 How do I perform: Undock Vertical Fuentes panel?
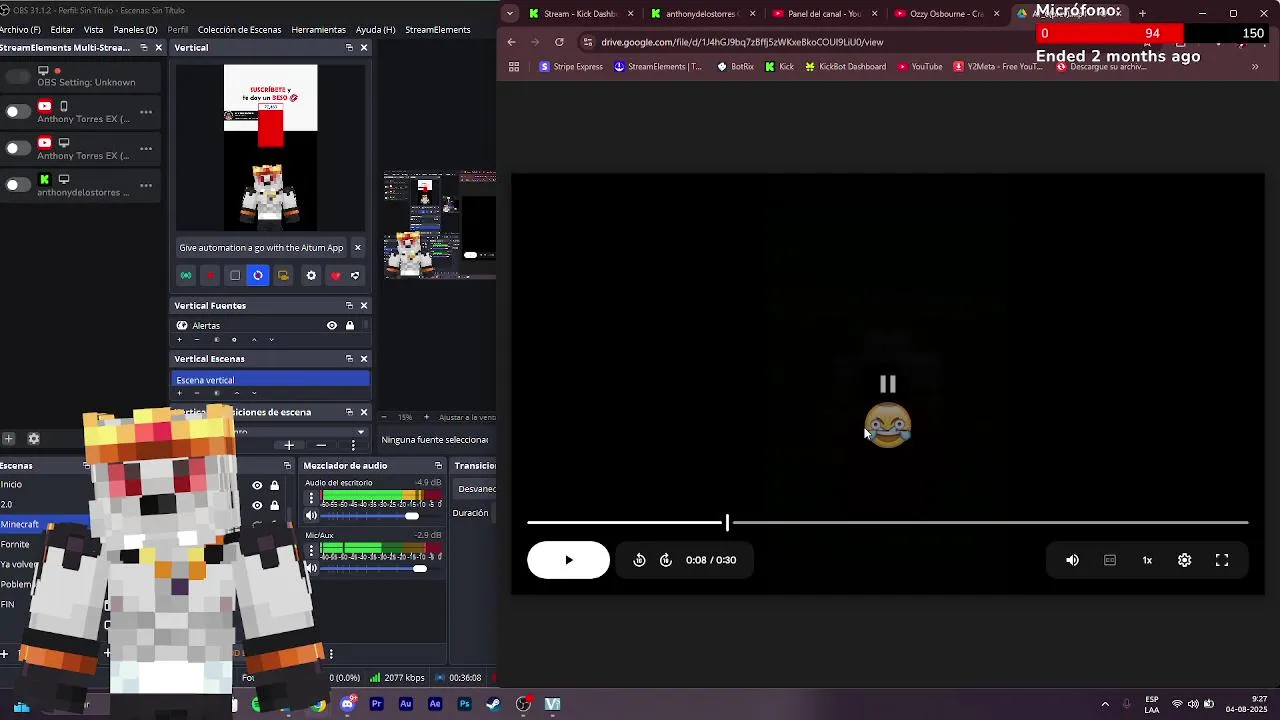[x=349, y=305]
